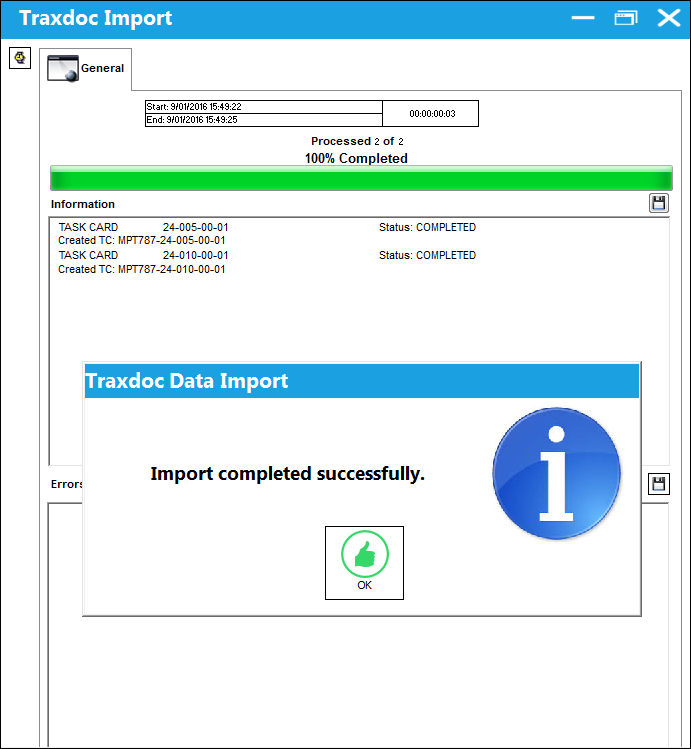This screenshot has width=691, height=749.
Task: Click Status: COMPLETED for task card 24-010-00-01
Action: [427, 255]
